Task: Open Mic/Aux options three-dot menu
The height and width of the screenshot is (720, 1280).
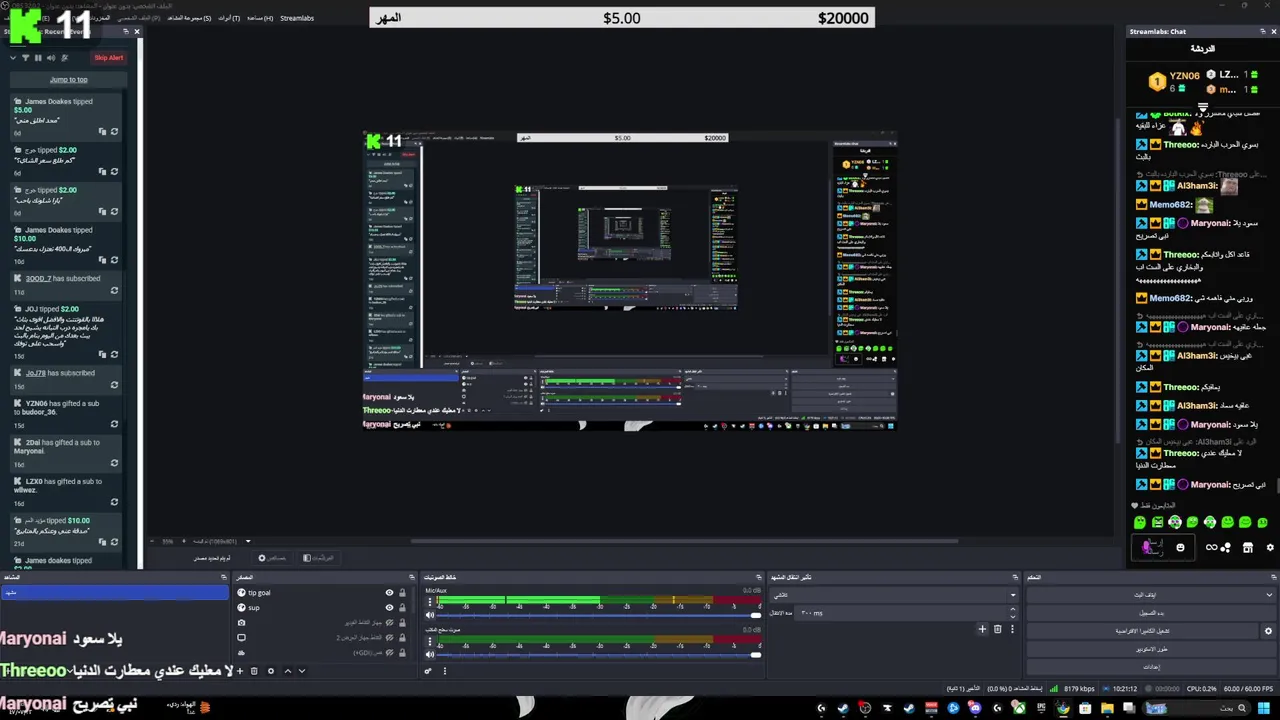Action: click(430, 602)
